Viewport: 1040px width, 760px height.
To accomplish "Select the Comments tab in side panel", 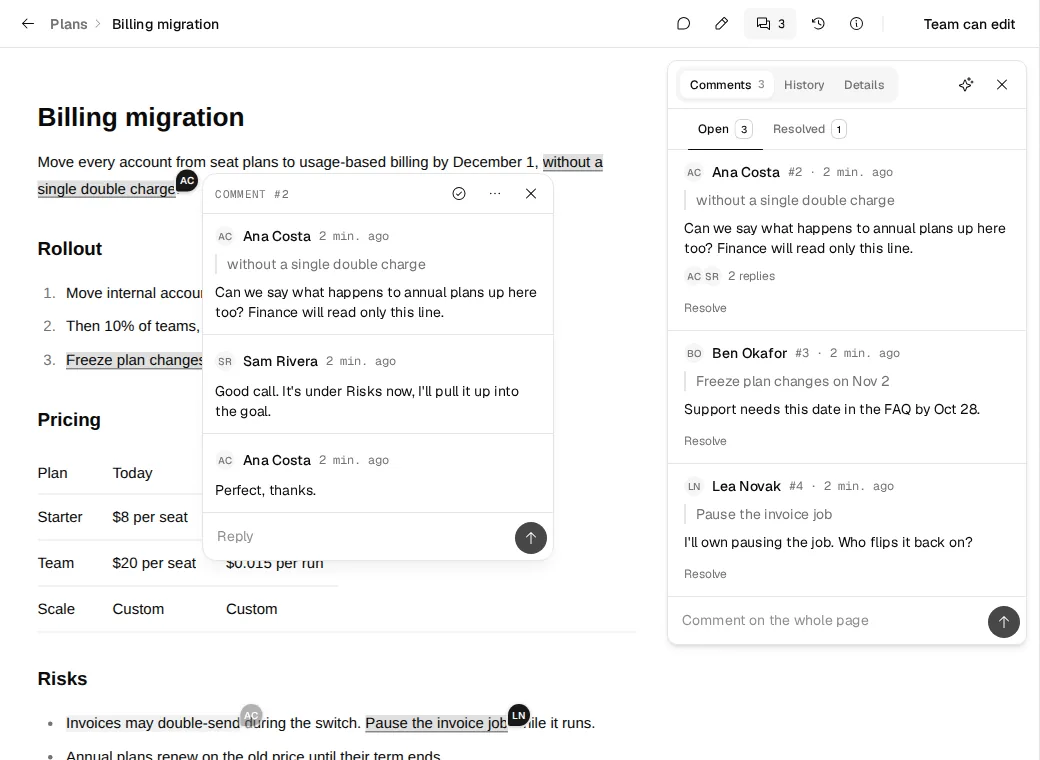I will pos(726,85).
